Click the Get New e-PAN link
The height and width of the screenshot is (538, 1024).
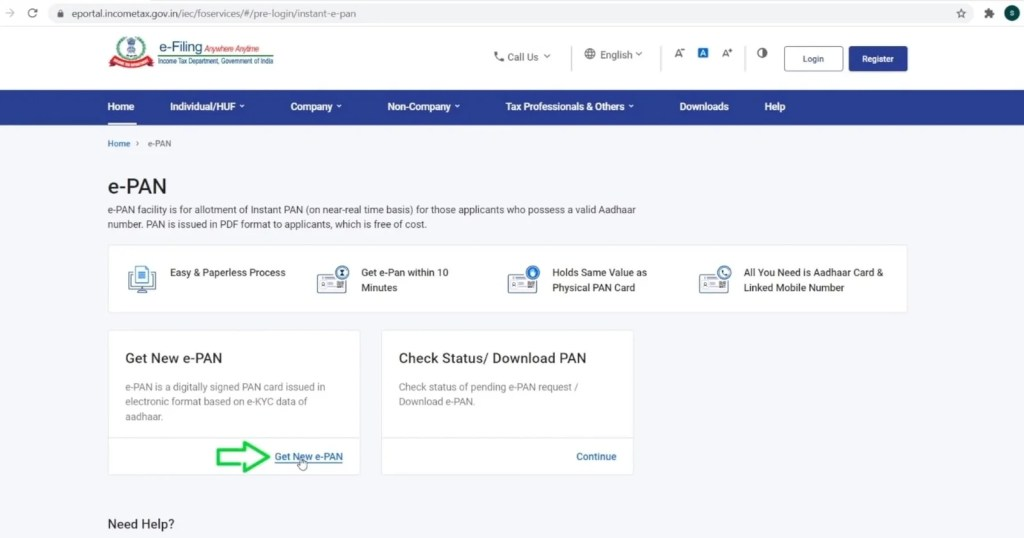pyautogui.click(x=308, y=456)
